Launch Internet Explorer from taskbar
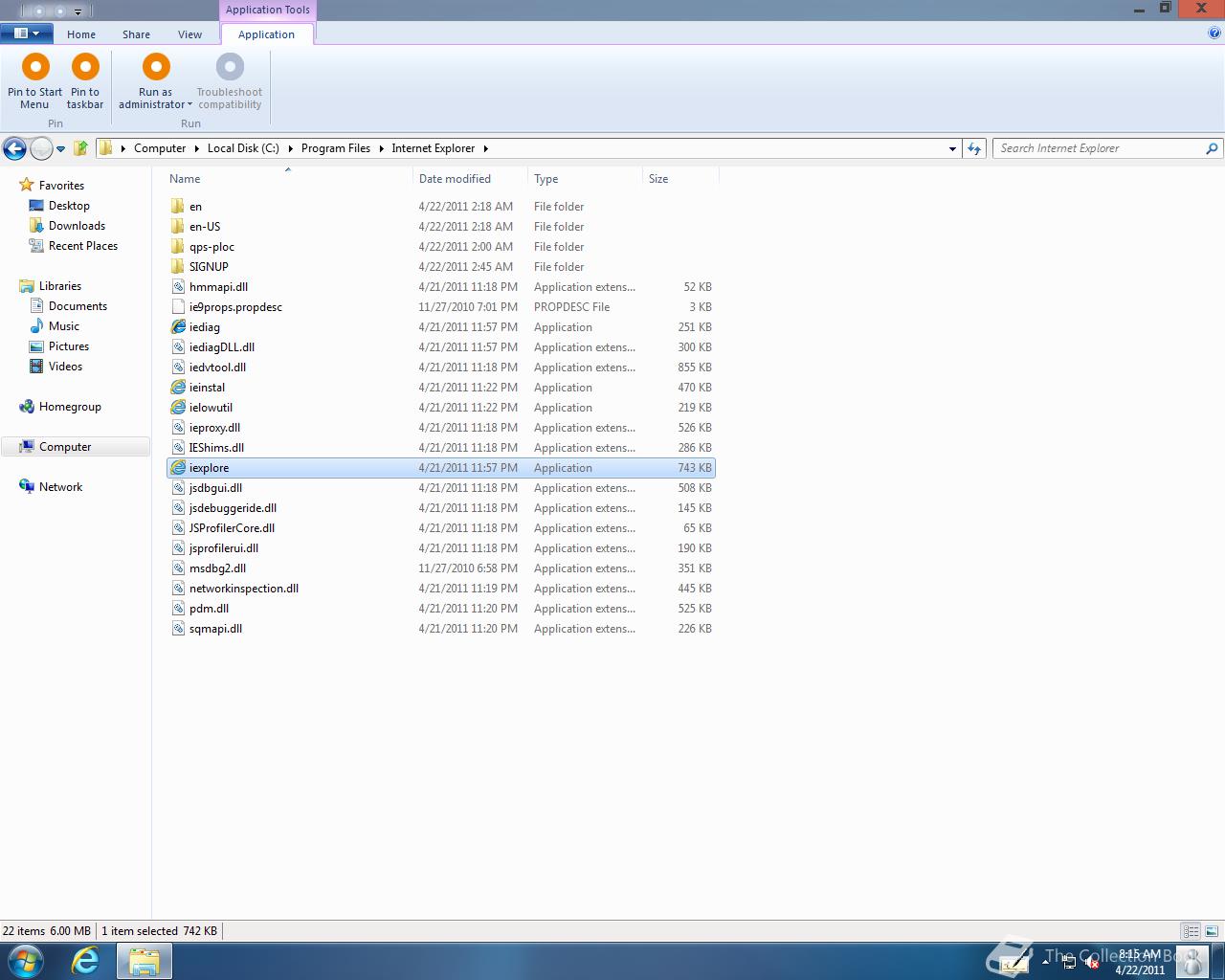The image size is (1225, 980). point(85,961)
